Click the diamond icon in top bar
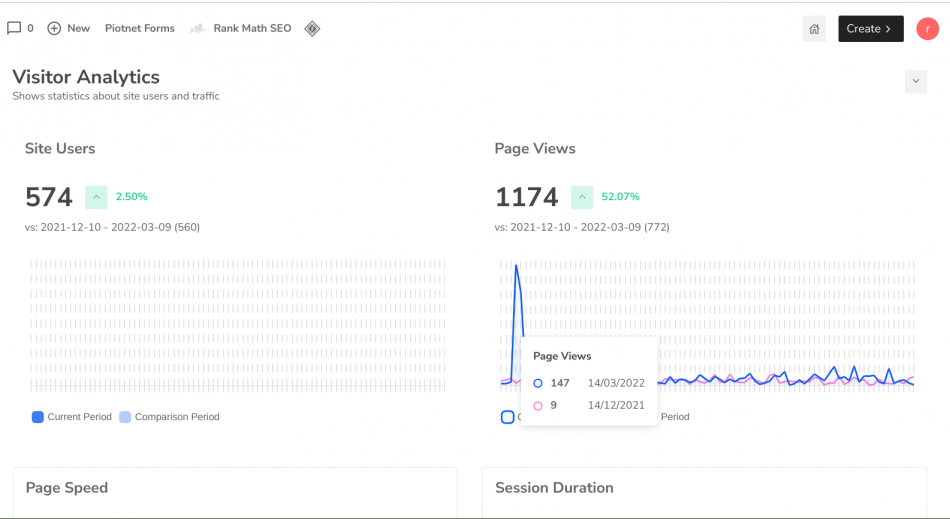The height and width of the screenshot is (519, 950). pos(312,28)
